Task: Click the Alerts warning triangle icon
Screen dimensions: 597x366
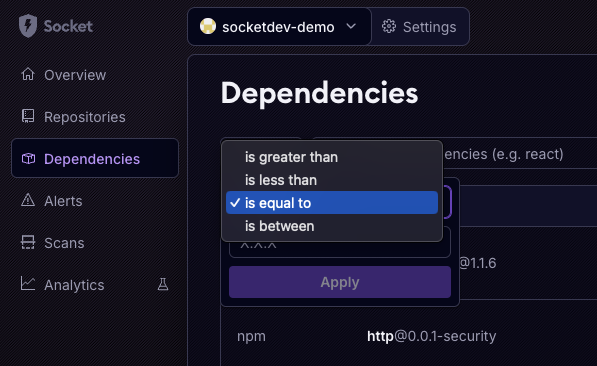Action: 28,200
